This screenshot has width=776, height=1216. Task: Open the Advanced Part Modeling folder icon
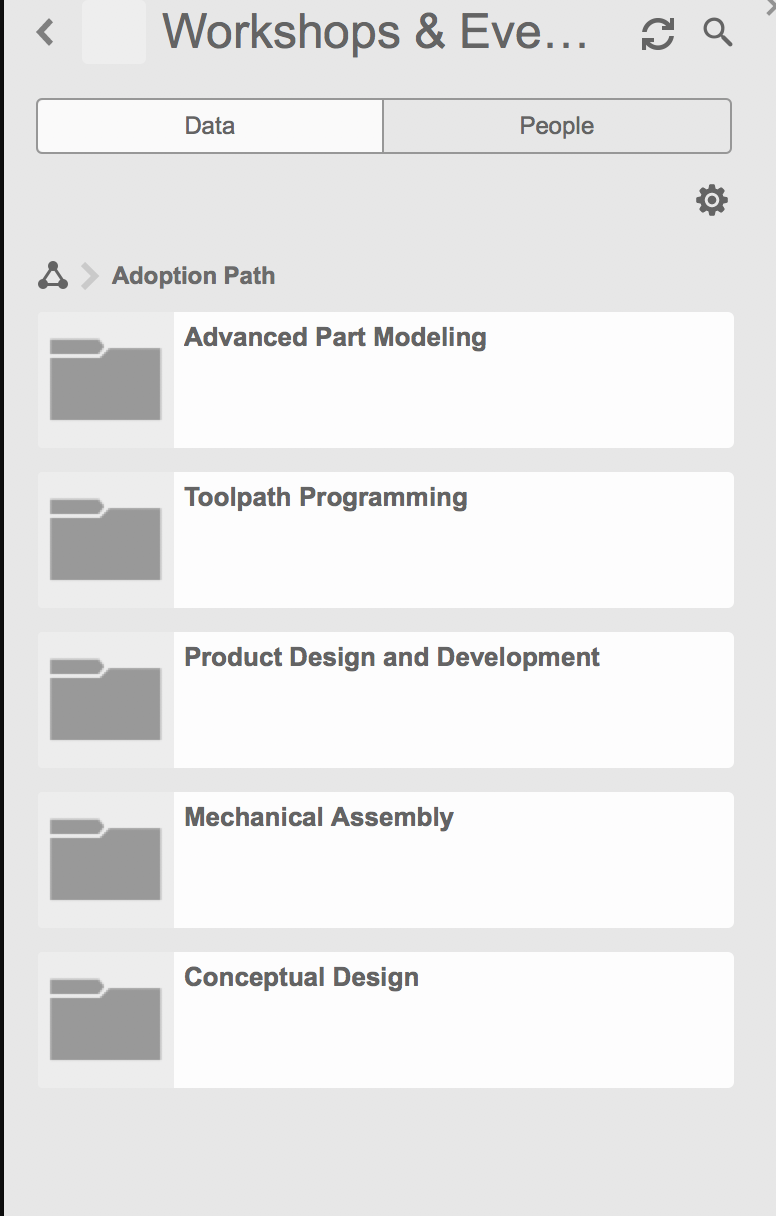[x=104, y=380]
